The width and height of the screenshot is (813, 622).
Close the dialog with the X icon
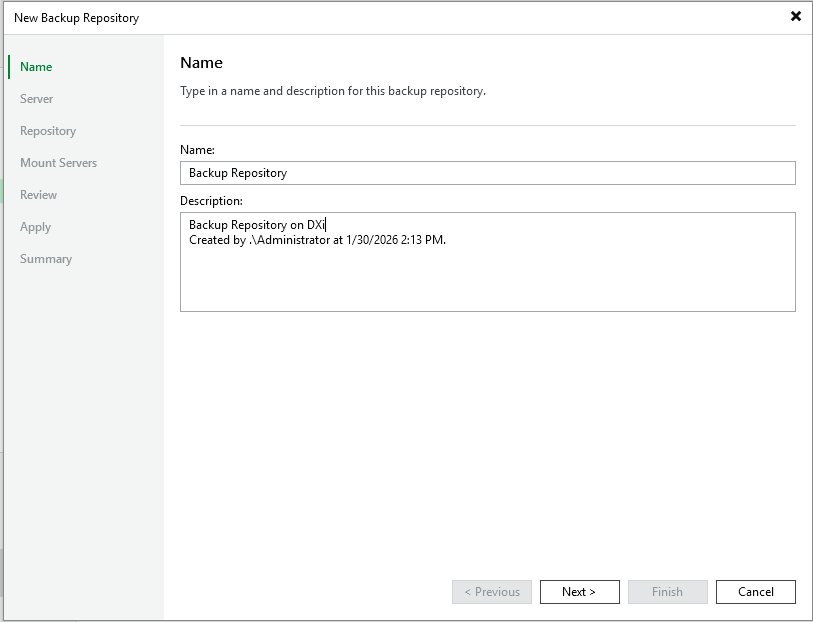(796, 16)
